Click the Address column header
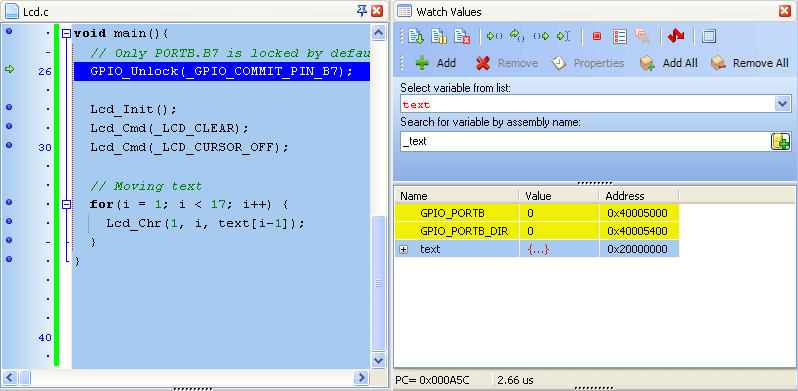Screen dimensions: 798x391 tap(639, 196)
